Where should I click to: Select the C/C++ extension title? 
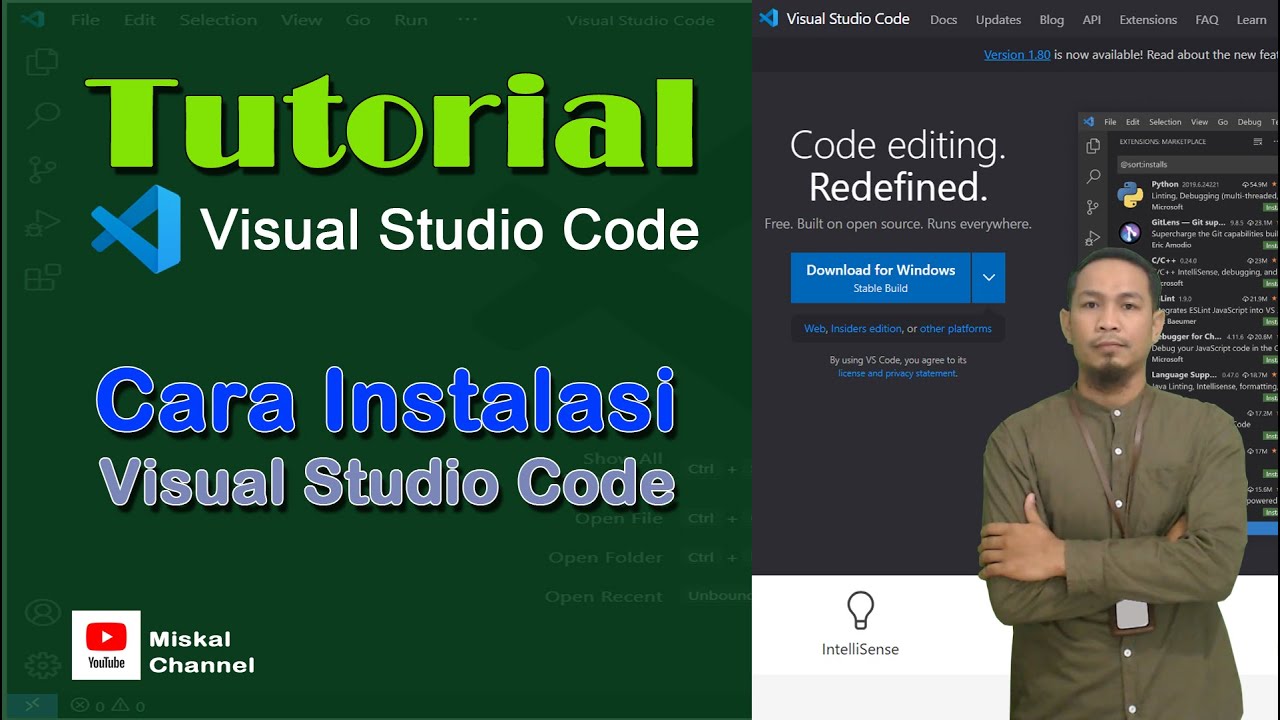1162,260
